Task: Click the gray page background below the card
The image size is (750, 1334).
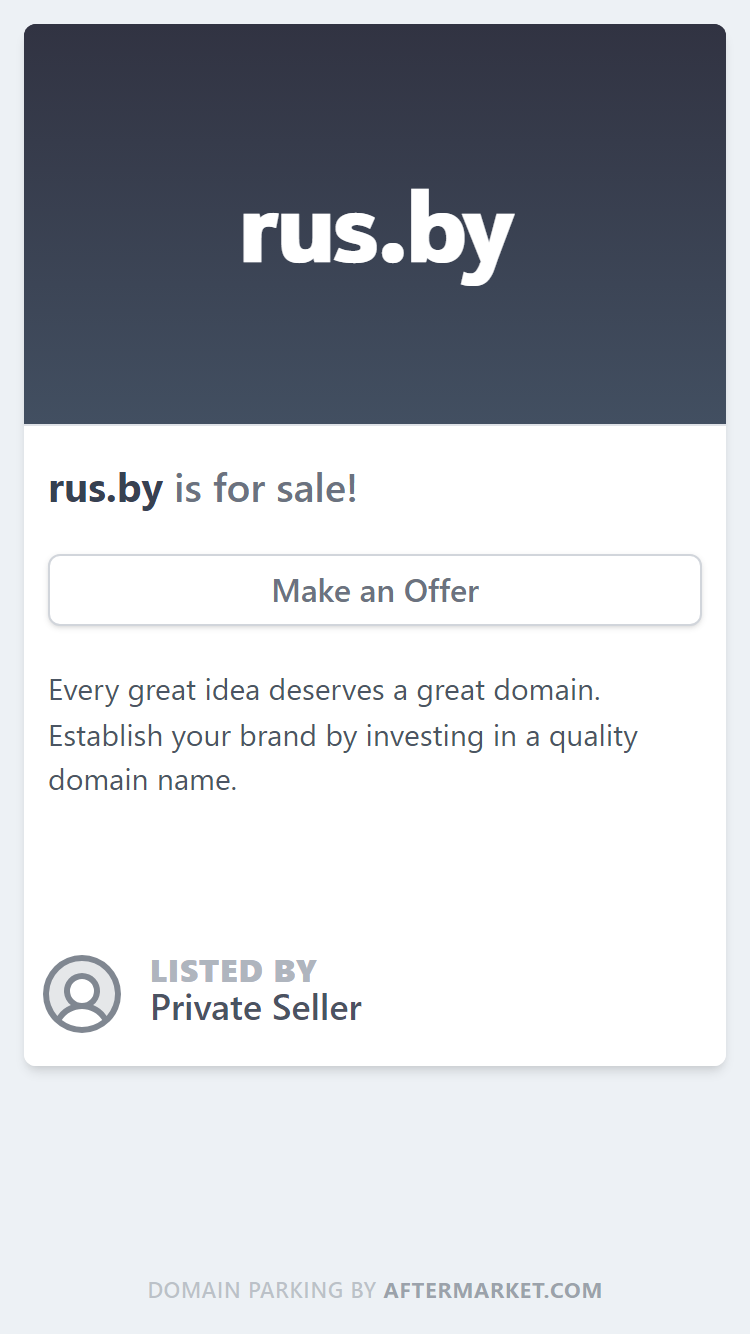Action: point(375,1170)
